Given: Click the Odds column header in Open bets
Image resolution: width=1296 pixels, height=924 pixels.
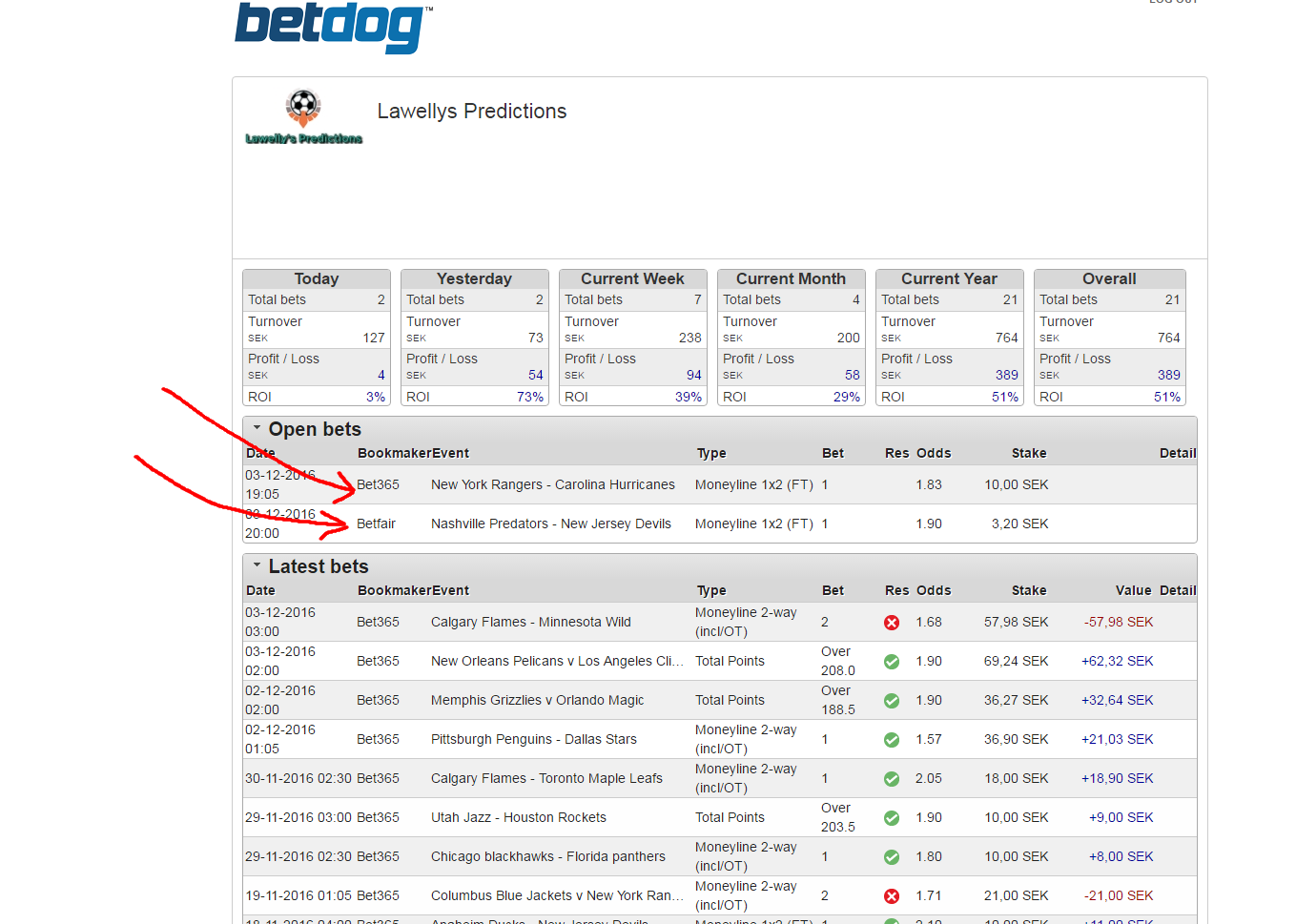Looking at the screenshot, I should [934, 453].
